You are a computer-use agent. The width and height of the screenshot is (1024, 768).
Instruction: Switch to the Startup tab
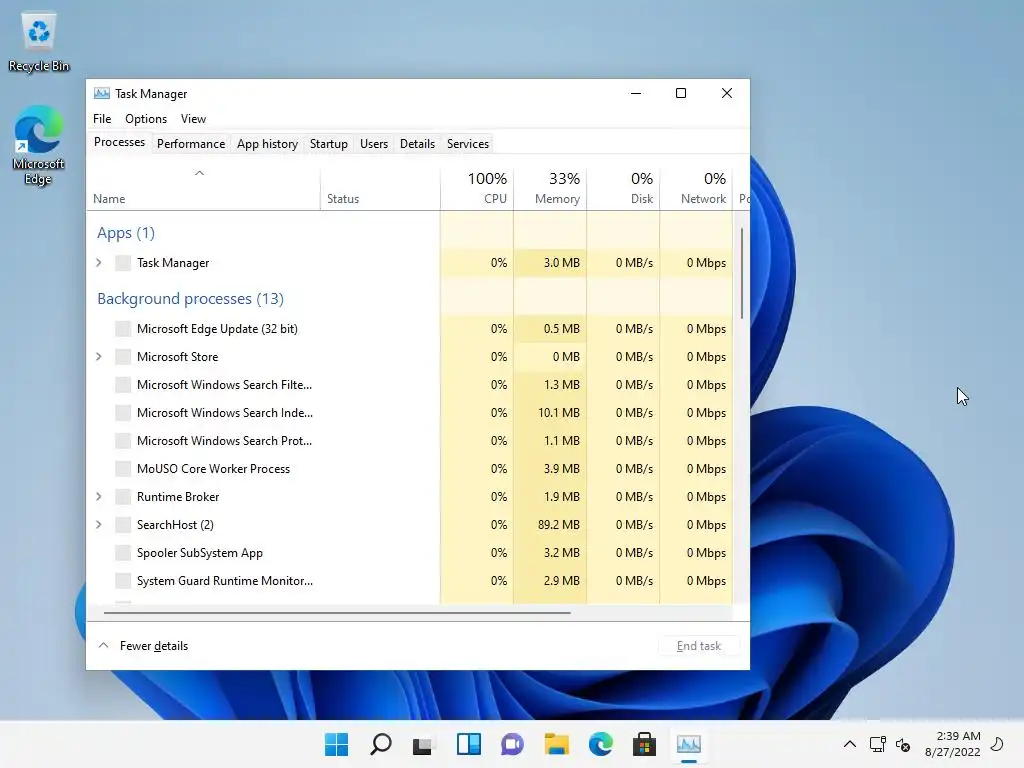pyautogui.click(x=328, y=144)
